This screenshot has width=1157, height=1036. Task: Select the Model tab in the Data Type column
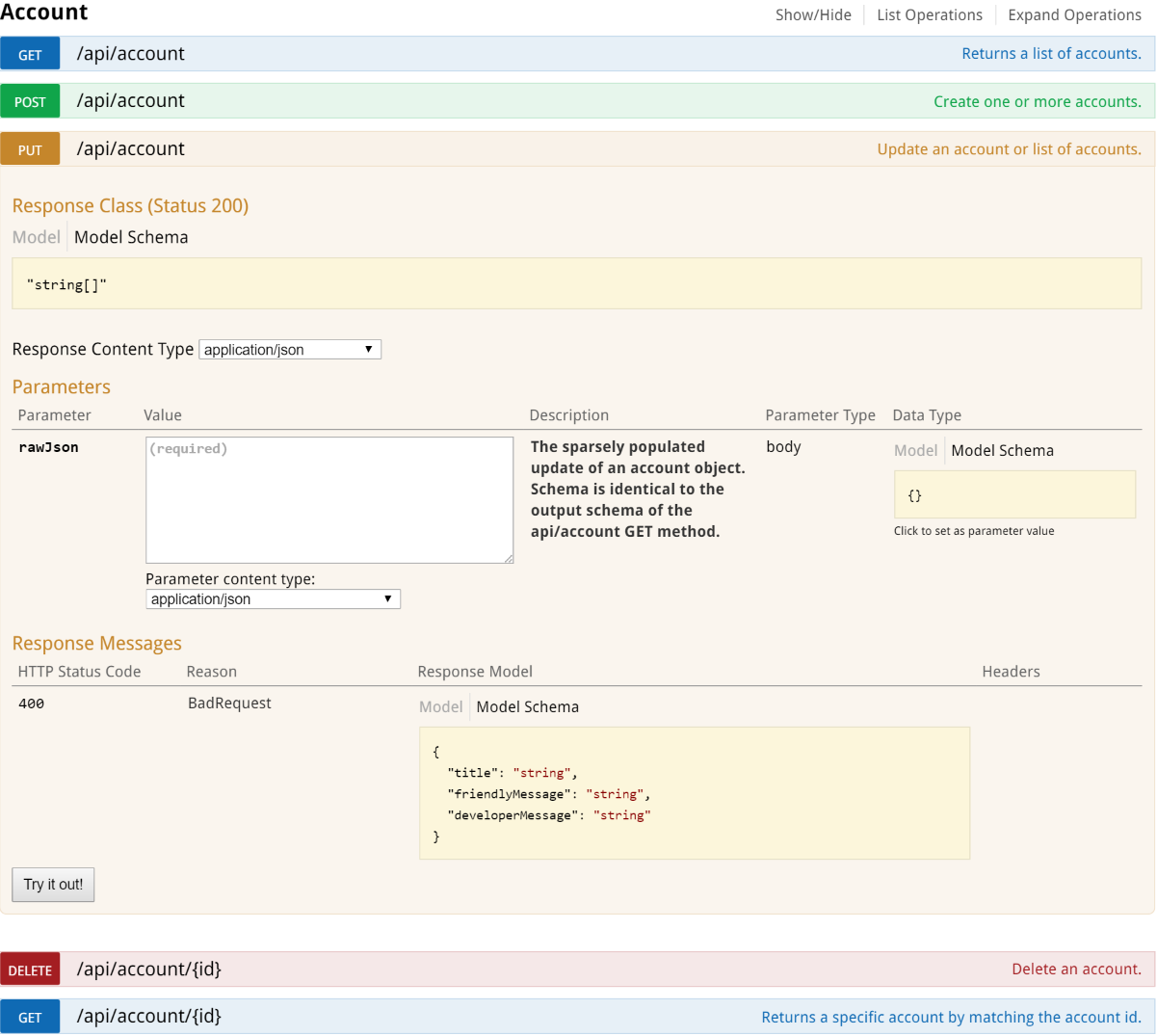(915, 450)
